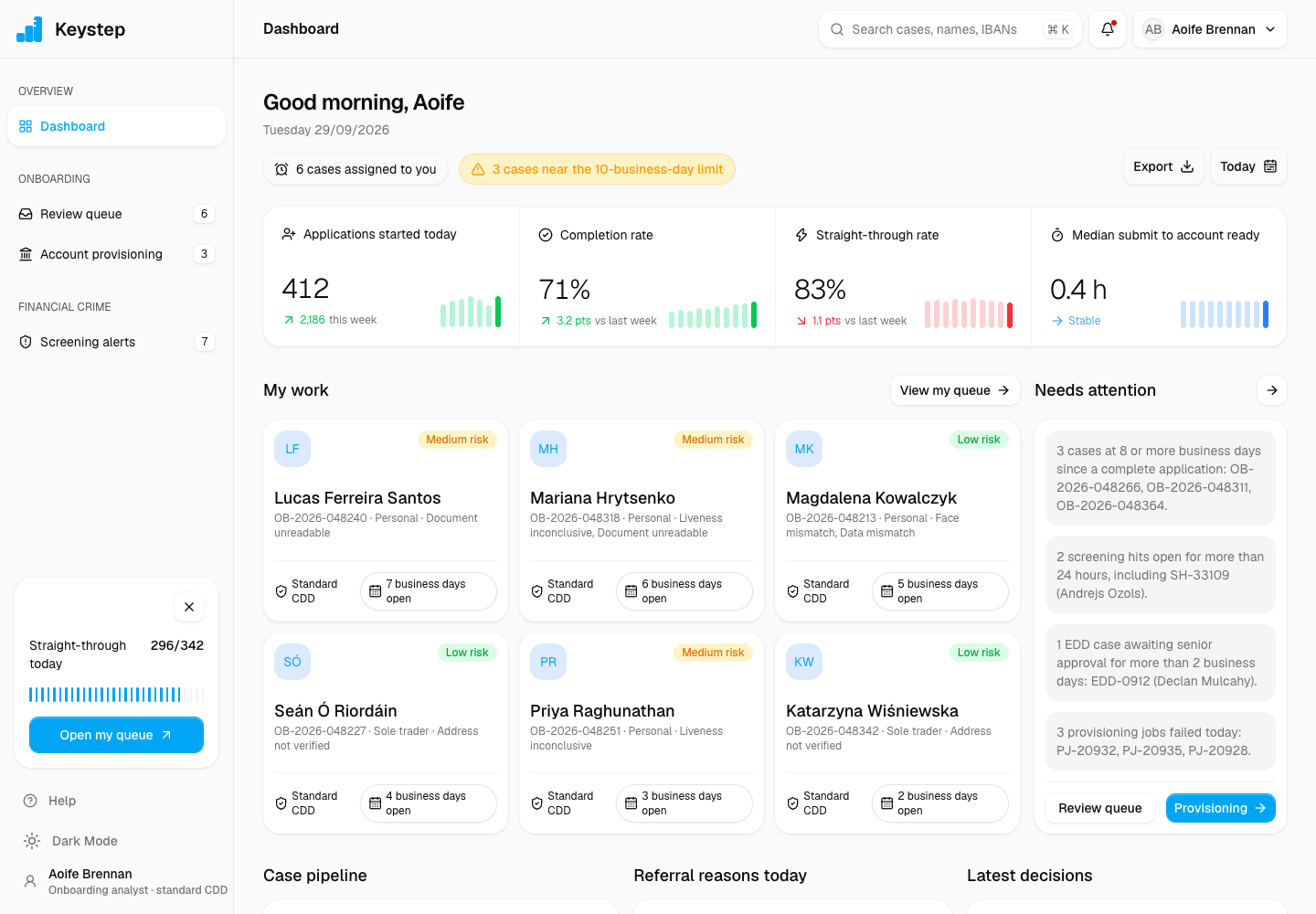The width and height of the screenshot is (1316, 914).
Task: Open notifications bell
Action: pyautogui.click(x=1108, y=29)
